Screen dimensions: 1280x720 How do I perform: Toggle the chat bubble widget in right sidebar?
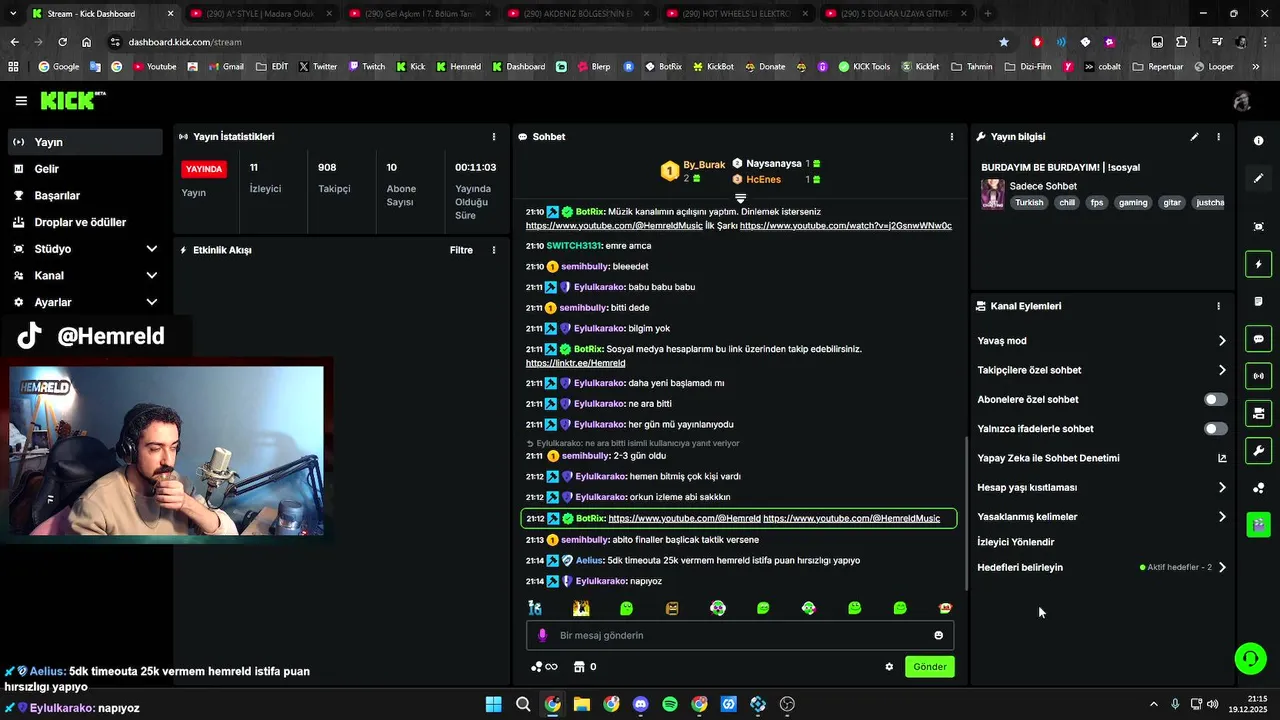[x=1258, y=339]
